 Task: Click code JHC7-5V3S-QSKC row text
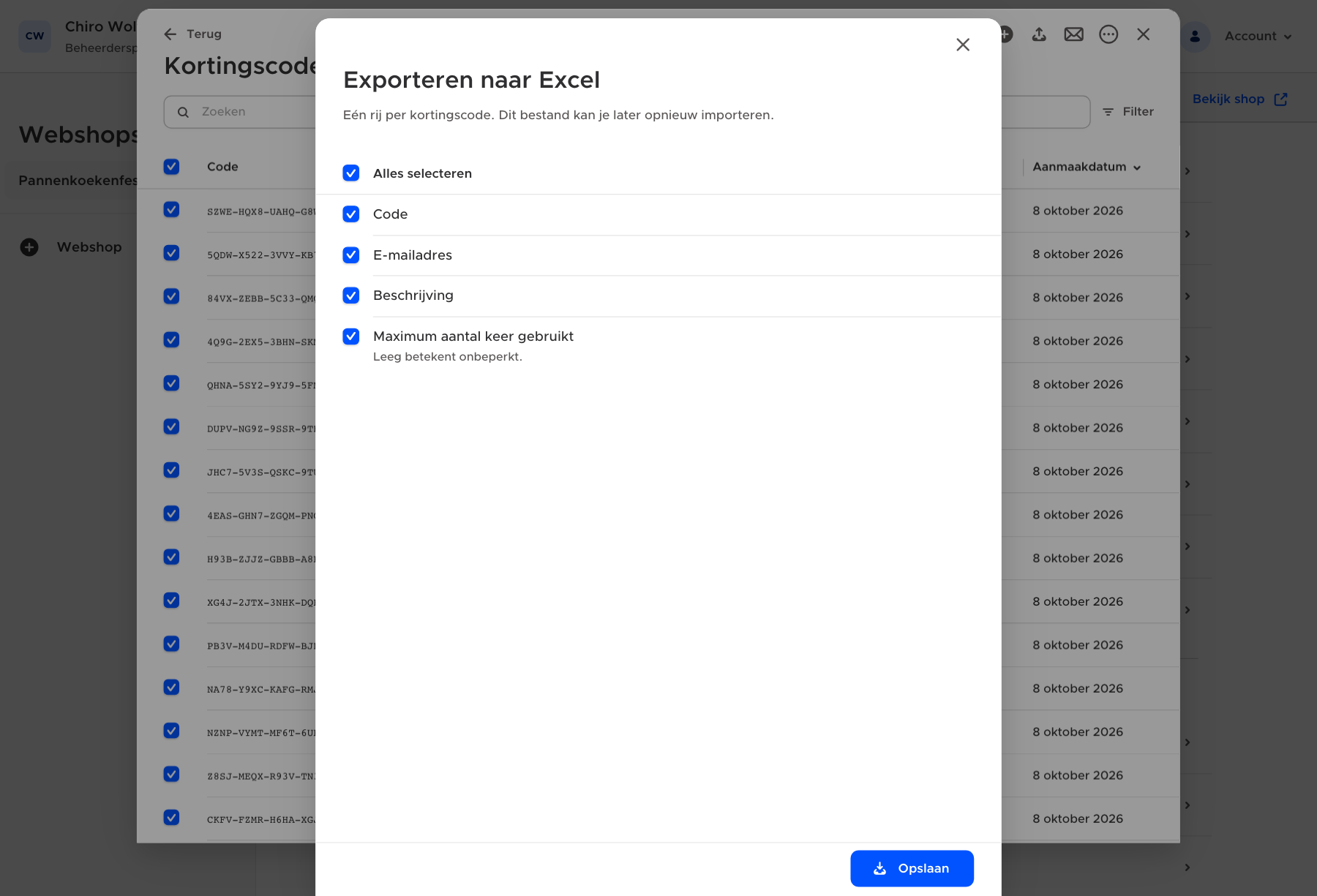pos(261,473)
